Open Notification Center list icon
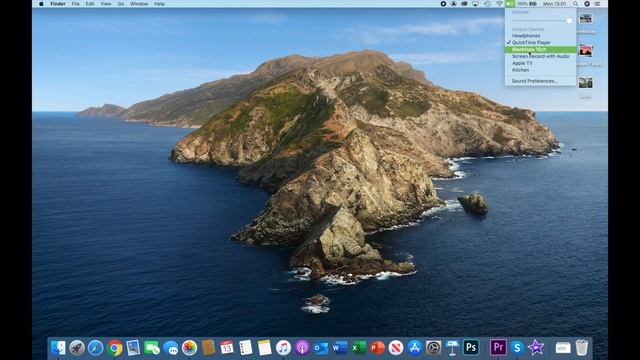 point(598,4)
